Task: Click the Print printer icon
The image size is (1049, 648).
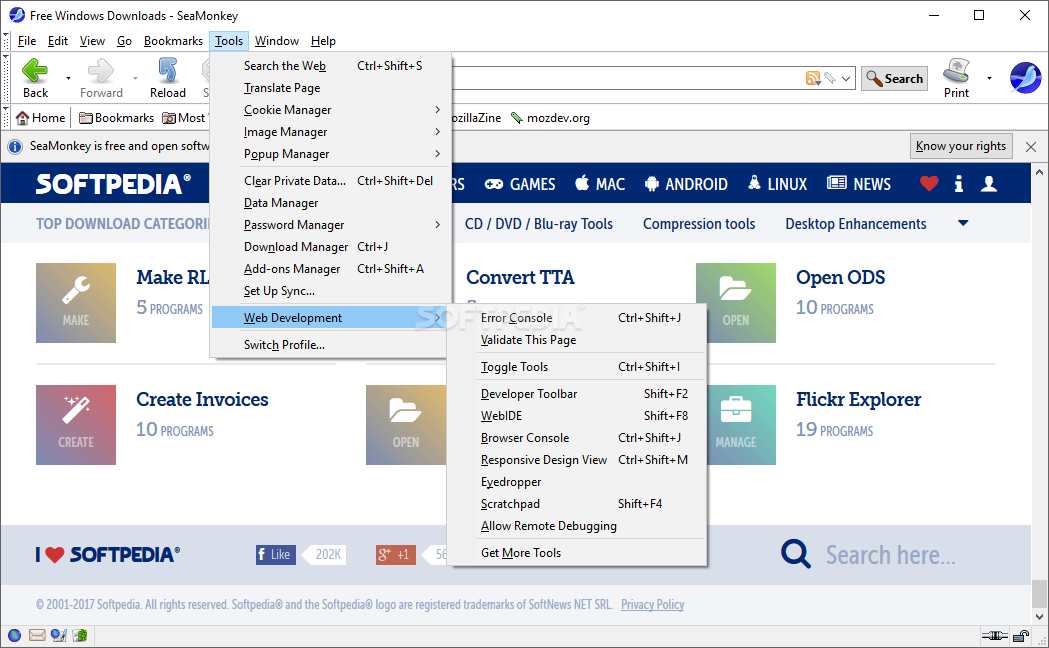Action: pos(957,70)
